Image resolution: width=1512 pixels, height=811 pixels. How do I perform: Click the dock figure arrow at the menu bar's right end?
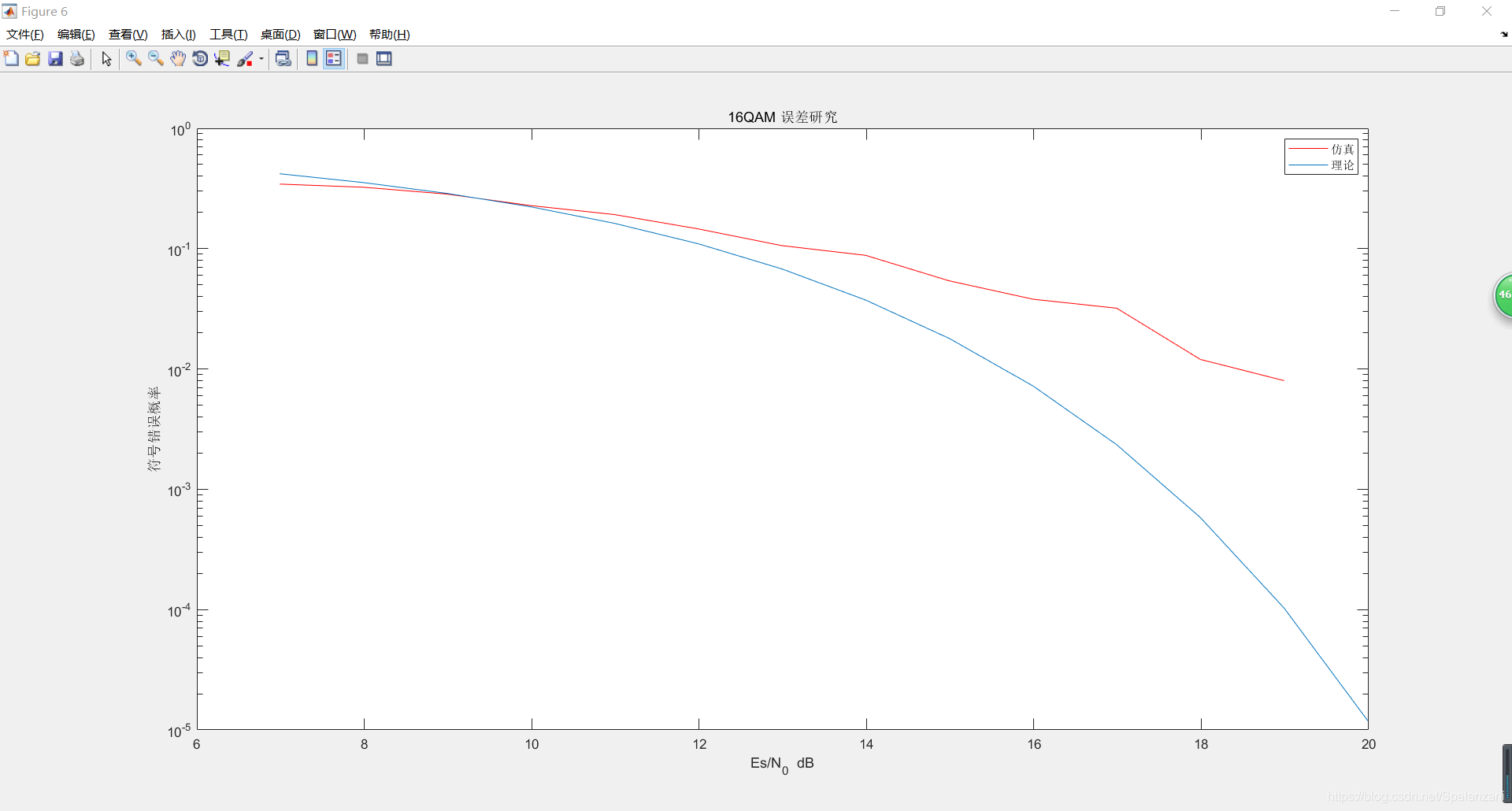coord(1504,35)
